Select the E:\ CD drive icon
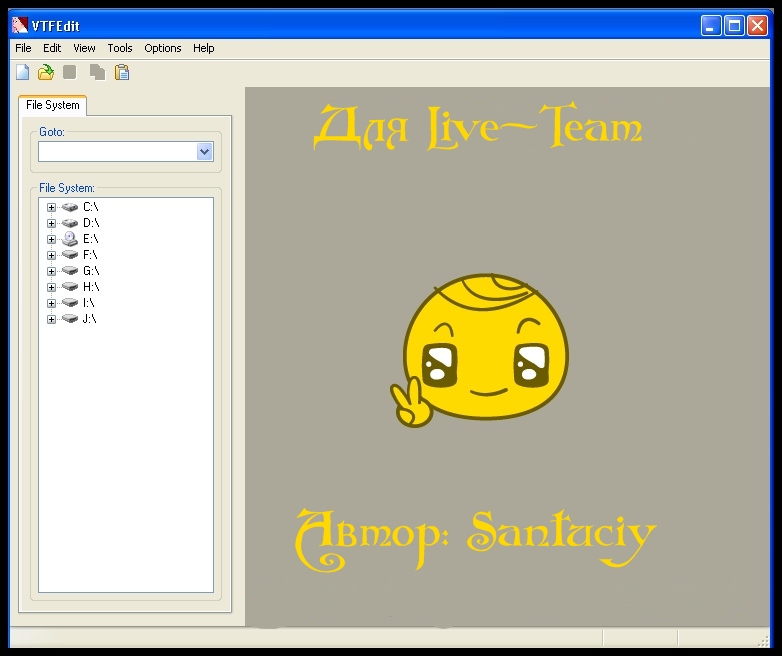The image size is (782, 656). pyautogui.click(x=69, y=239)
